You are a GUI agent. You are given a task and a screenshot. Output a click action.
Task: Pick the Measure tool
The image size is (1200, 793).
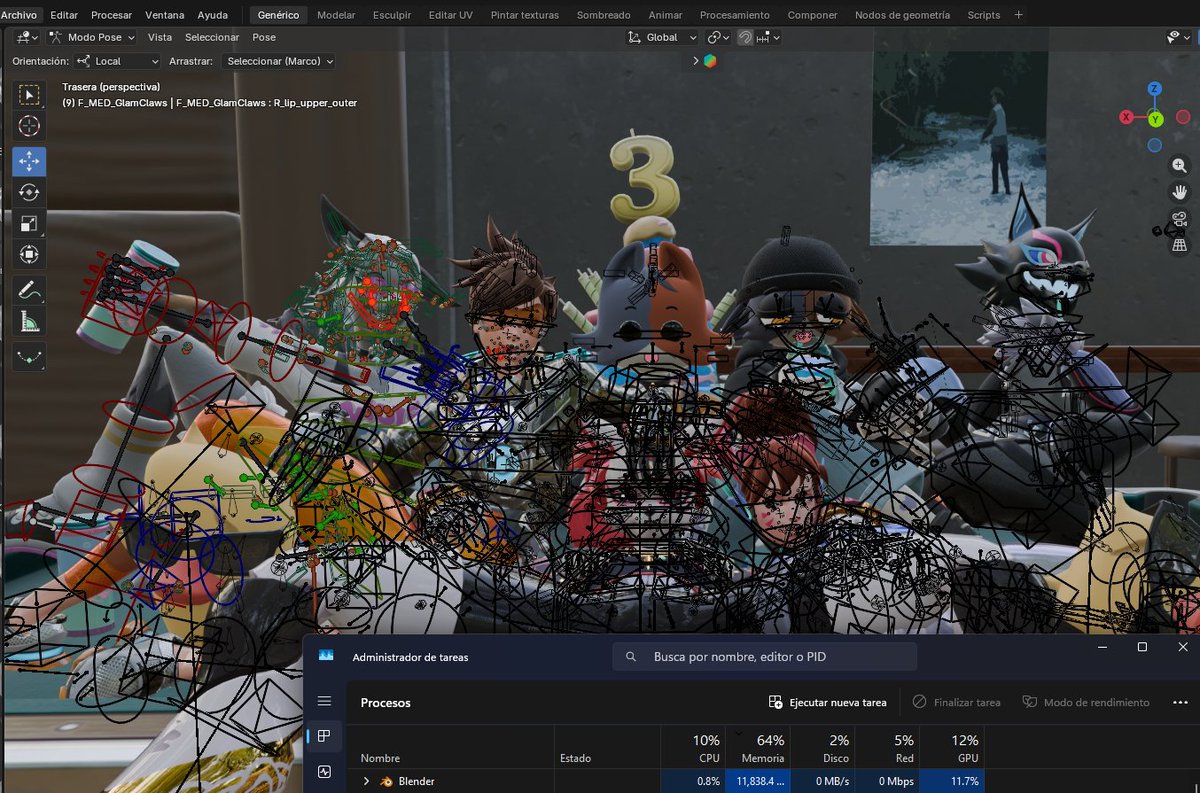pos(29,321)
